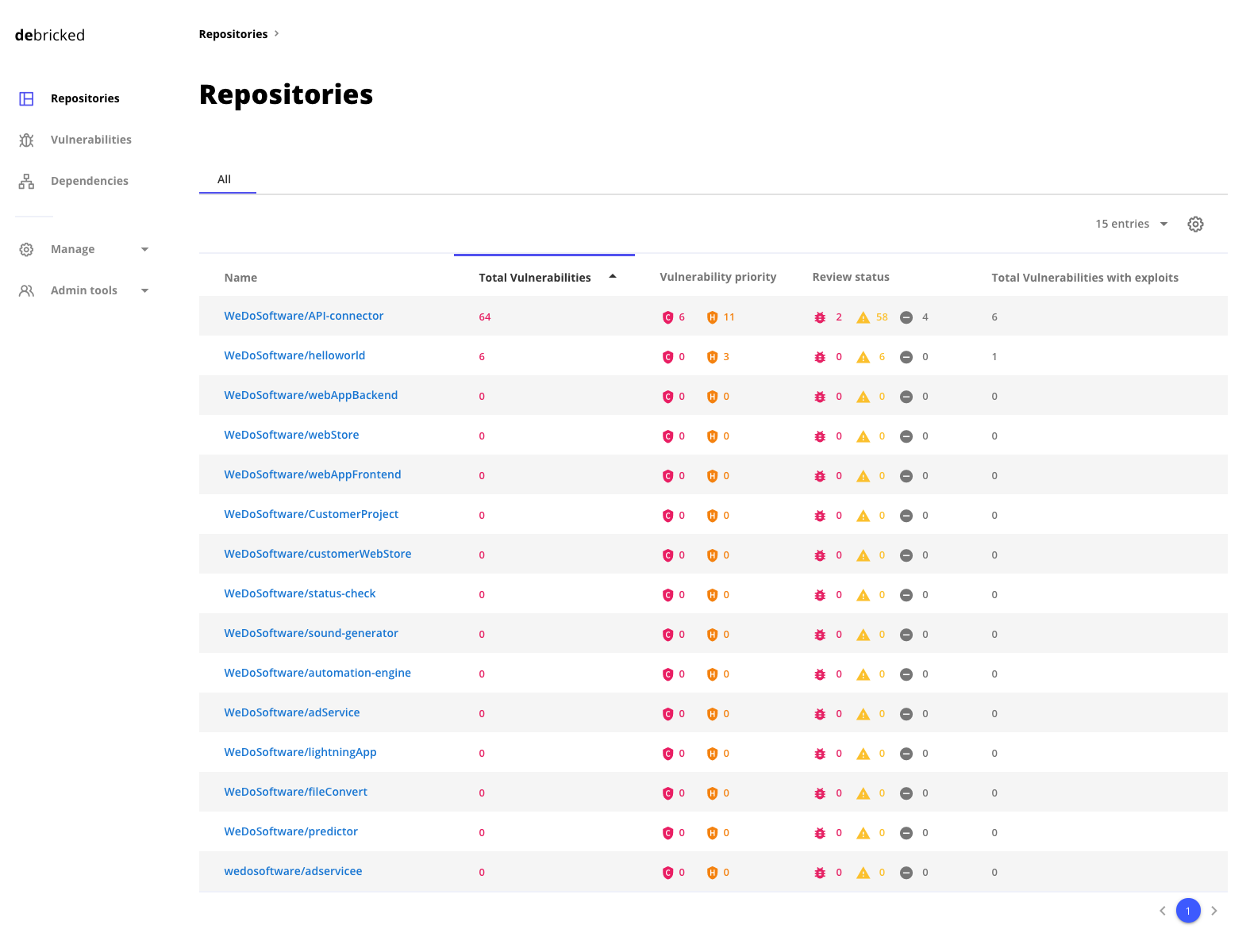Click the Admin tools people icon
1250x952 pixels.
tap(26, 290)
